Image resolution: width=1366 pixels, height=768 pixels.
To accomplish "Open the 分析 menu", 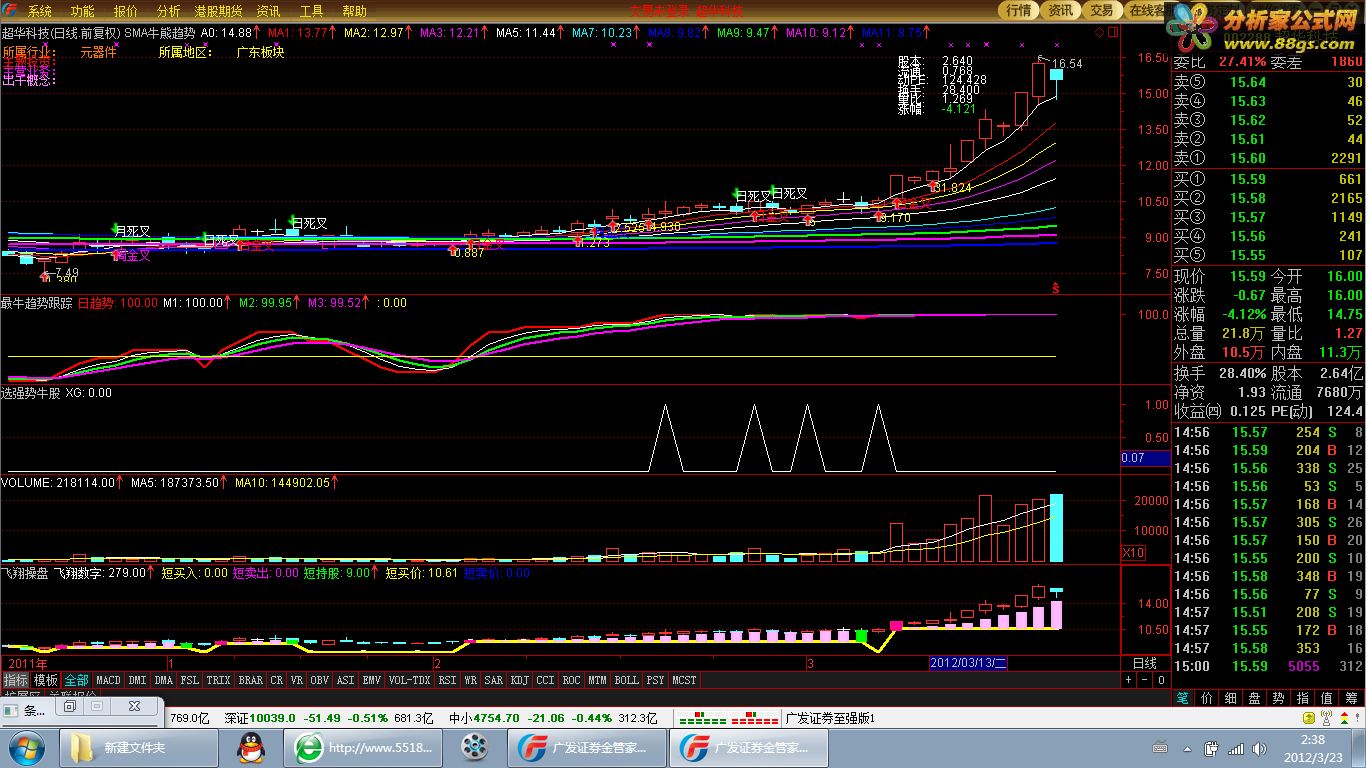I will tap(168, 11).
